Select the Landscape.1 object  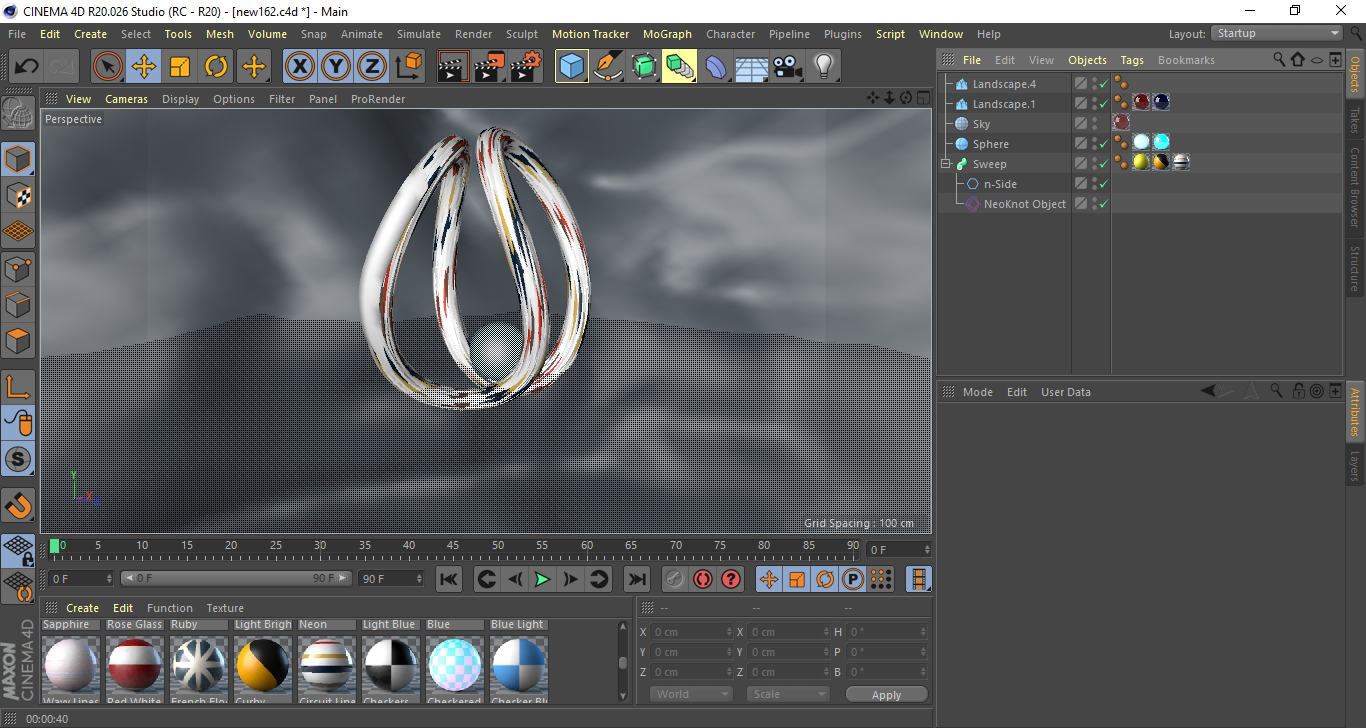[1004, 104]
